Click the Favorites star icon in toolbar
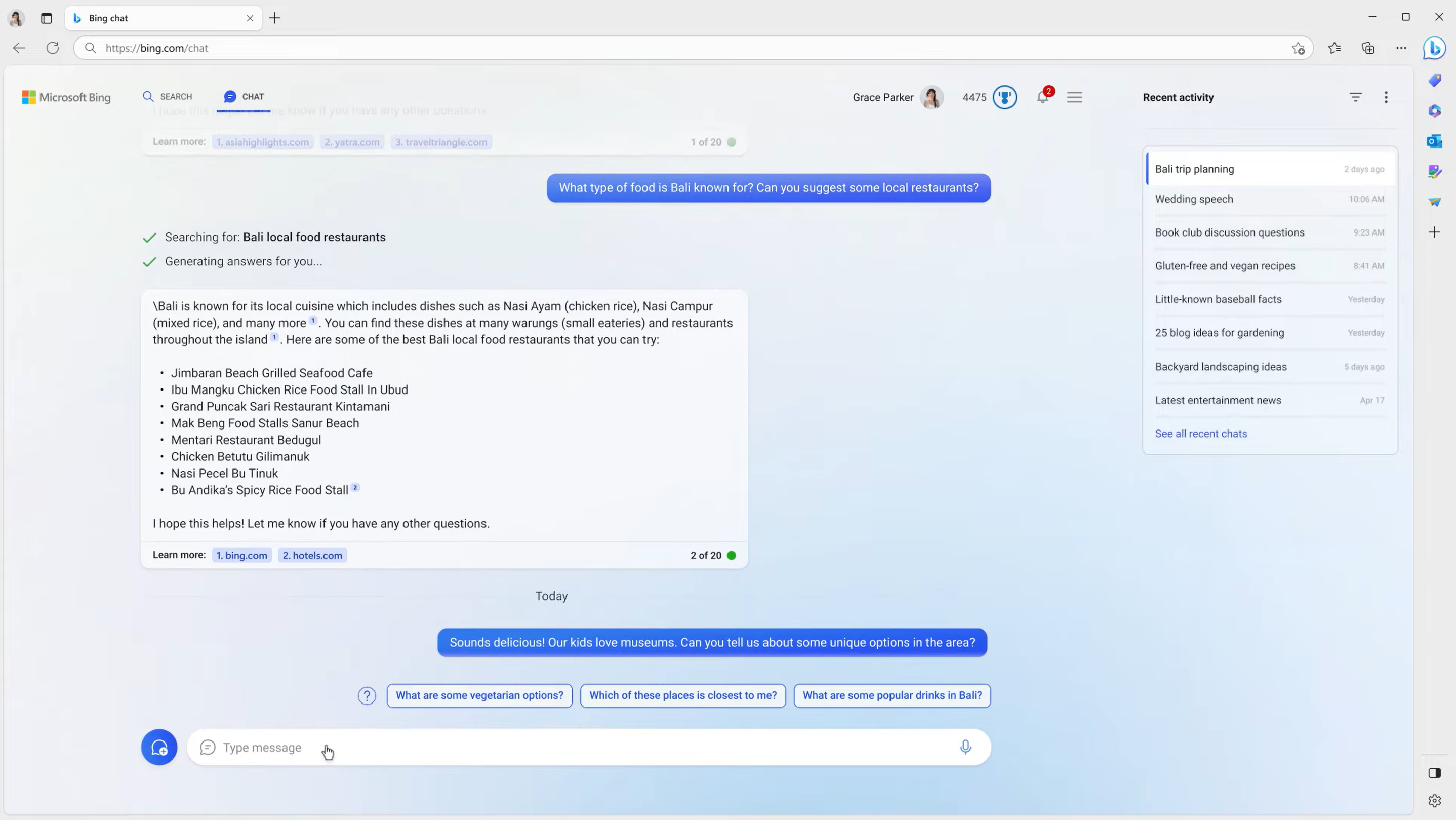 pyautogui.click(x=1334, y=48)
